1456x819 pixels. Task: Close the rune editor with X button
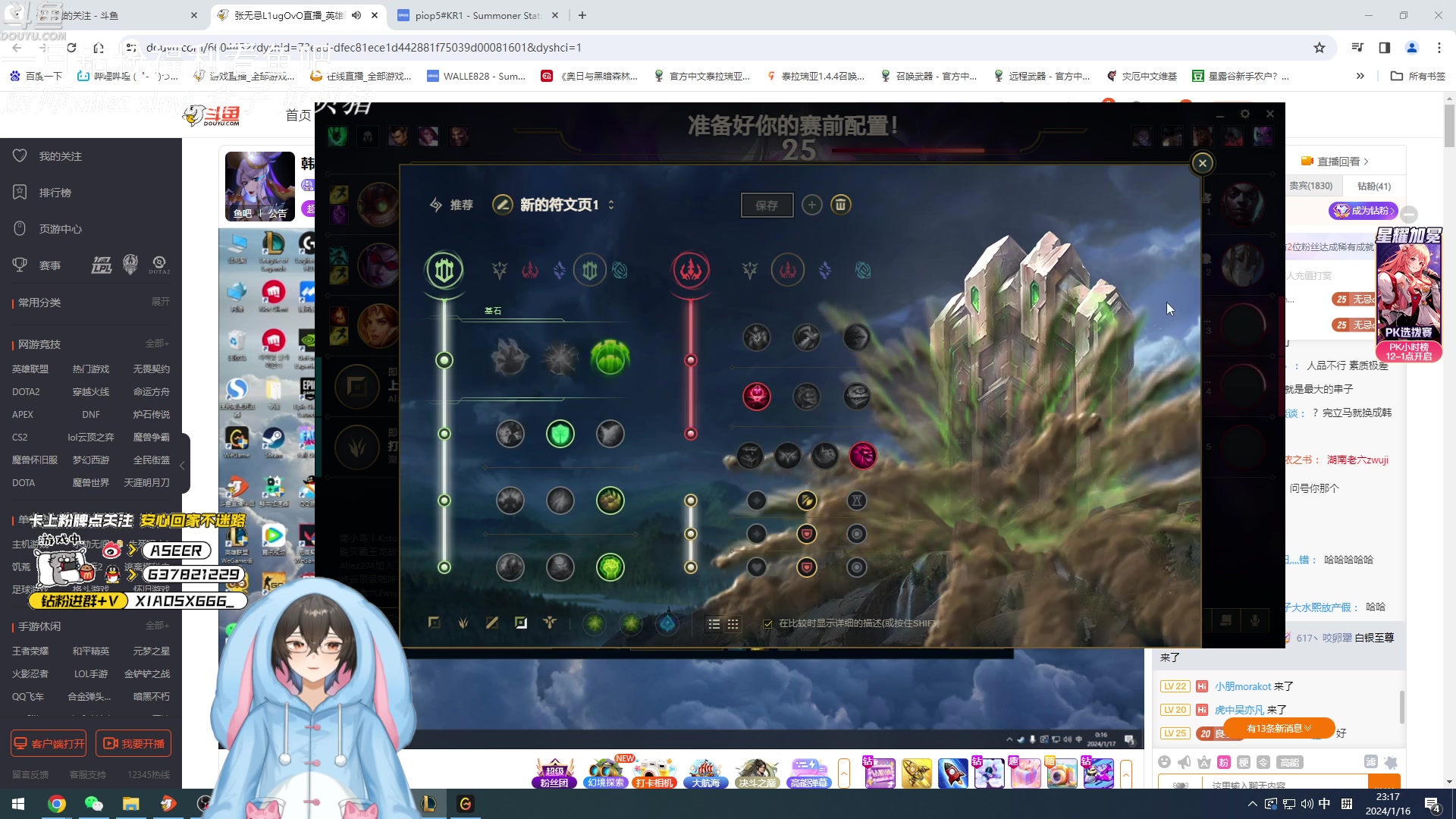[1202, 163]
